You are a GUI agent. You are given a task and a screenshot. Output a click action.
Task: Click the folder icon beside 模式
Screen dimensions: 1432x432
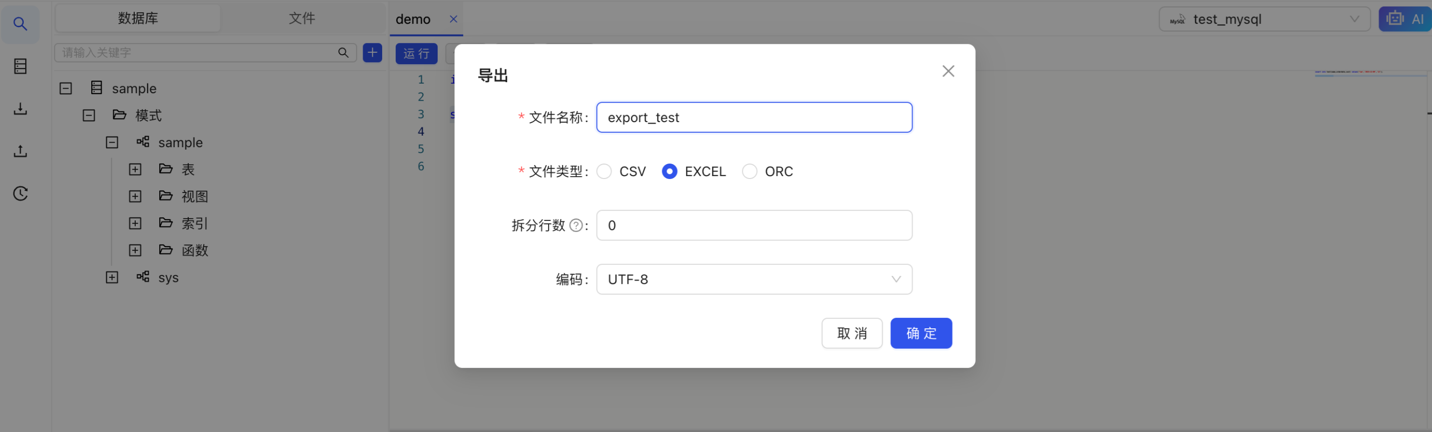click(119, 115)
